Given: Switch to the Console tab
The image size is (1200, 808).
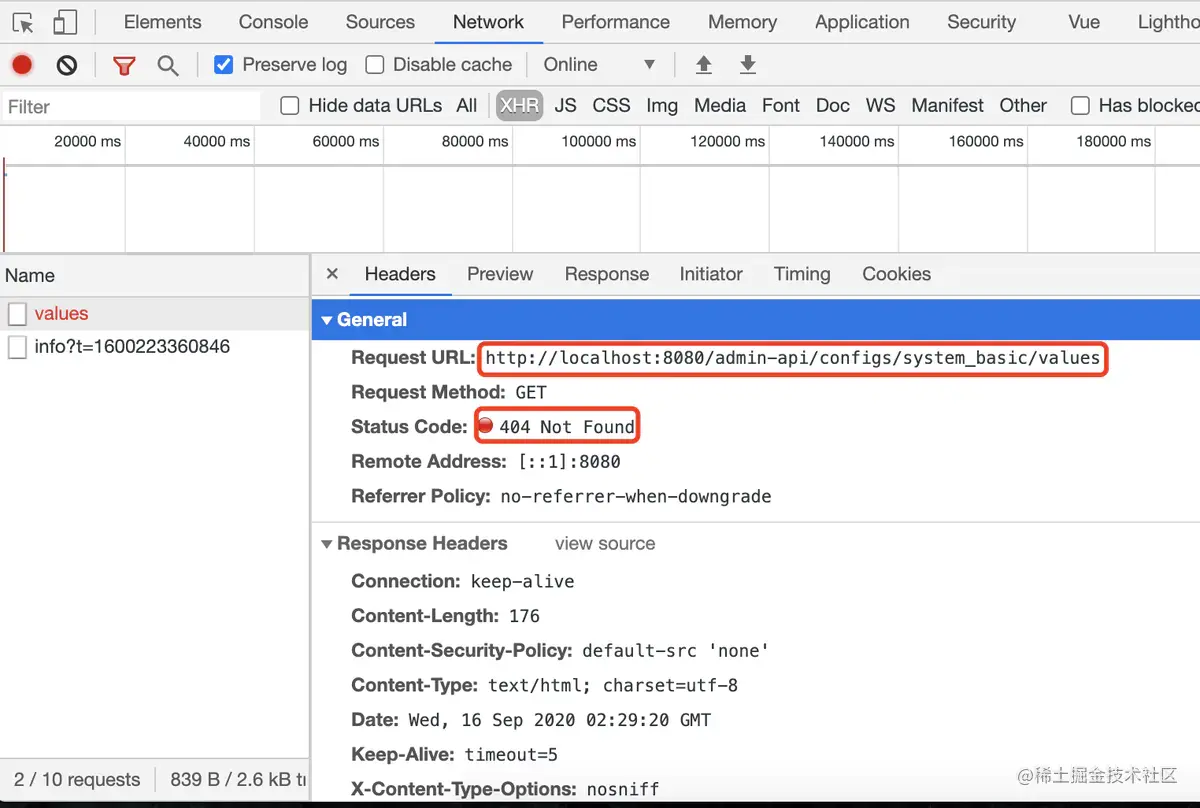Looking at the screenshot, I should point(274,22).
